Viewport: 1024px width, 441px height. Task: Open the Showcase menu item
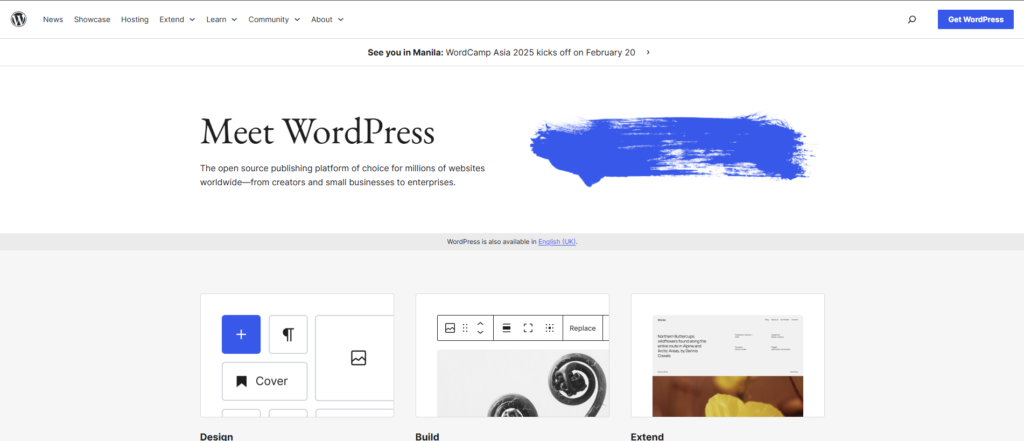pos(92,19)
